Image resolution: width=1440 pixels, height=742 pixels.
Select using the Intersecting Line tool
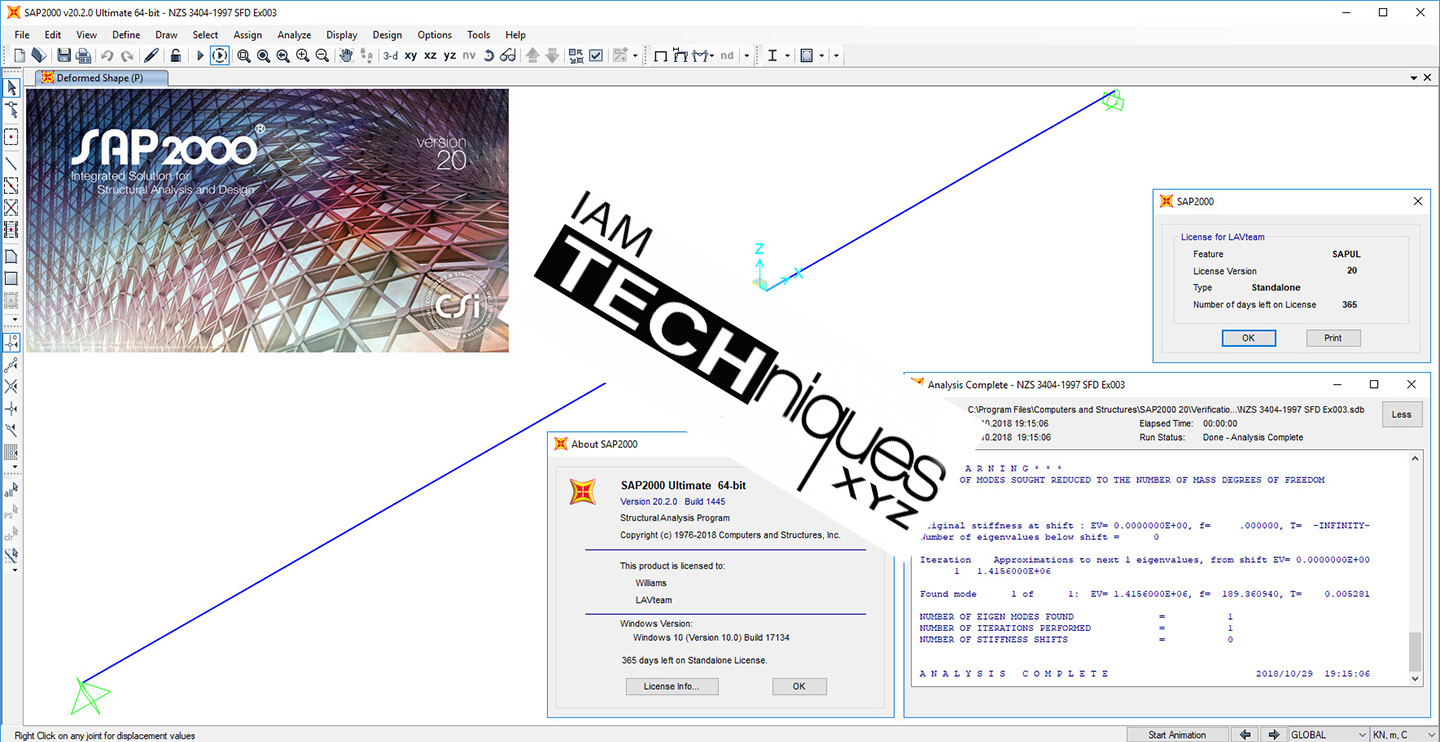[x=11, y=555]
